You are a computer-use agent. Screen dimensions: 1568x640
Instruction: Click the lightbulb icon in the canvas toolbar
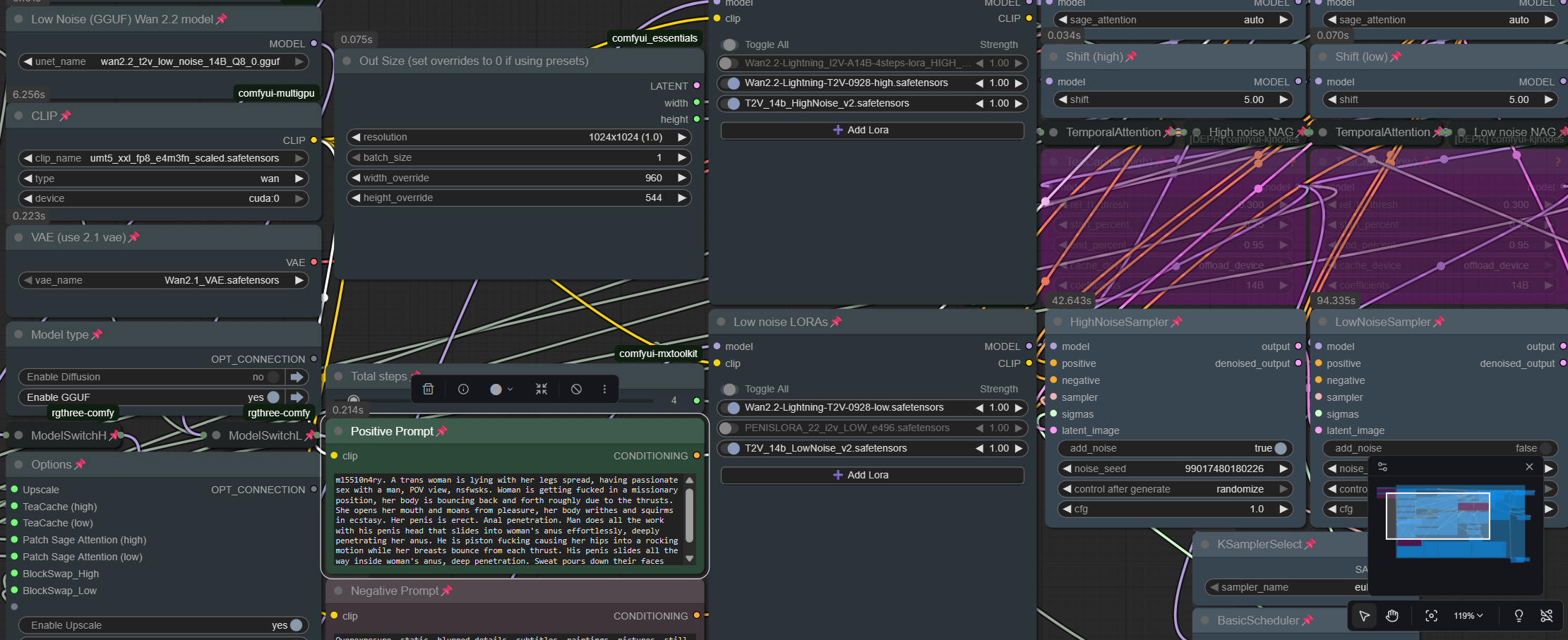point(1519,616)
